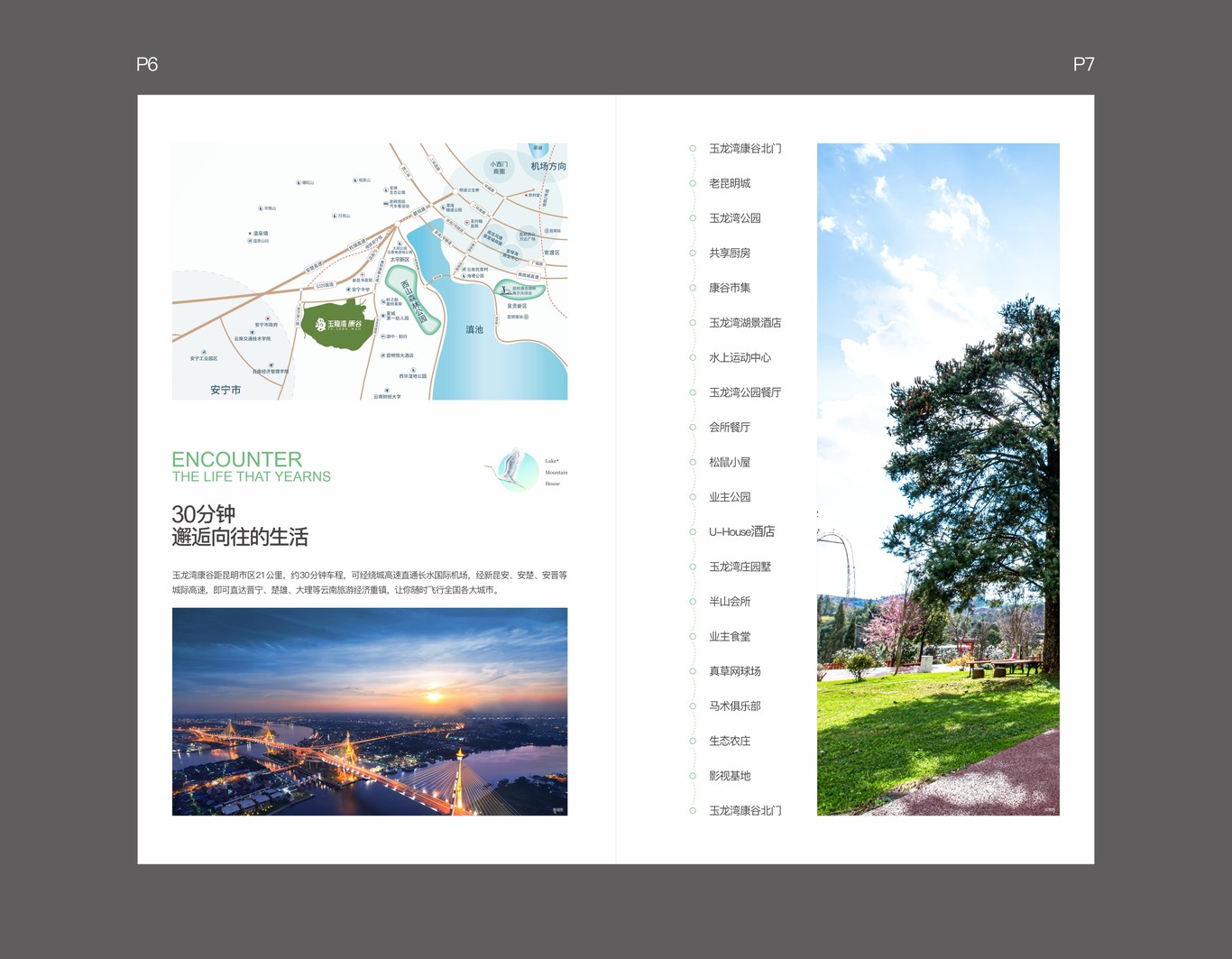Click 玉龙湾康谷北门 just above 老昆明城
This screenshot has height=959, width=1232.
745,149
